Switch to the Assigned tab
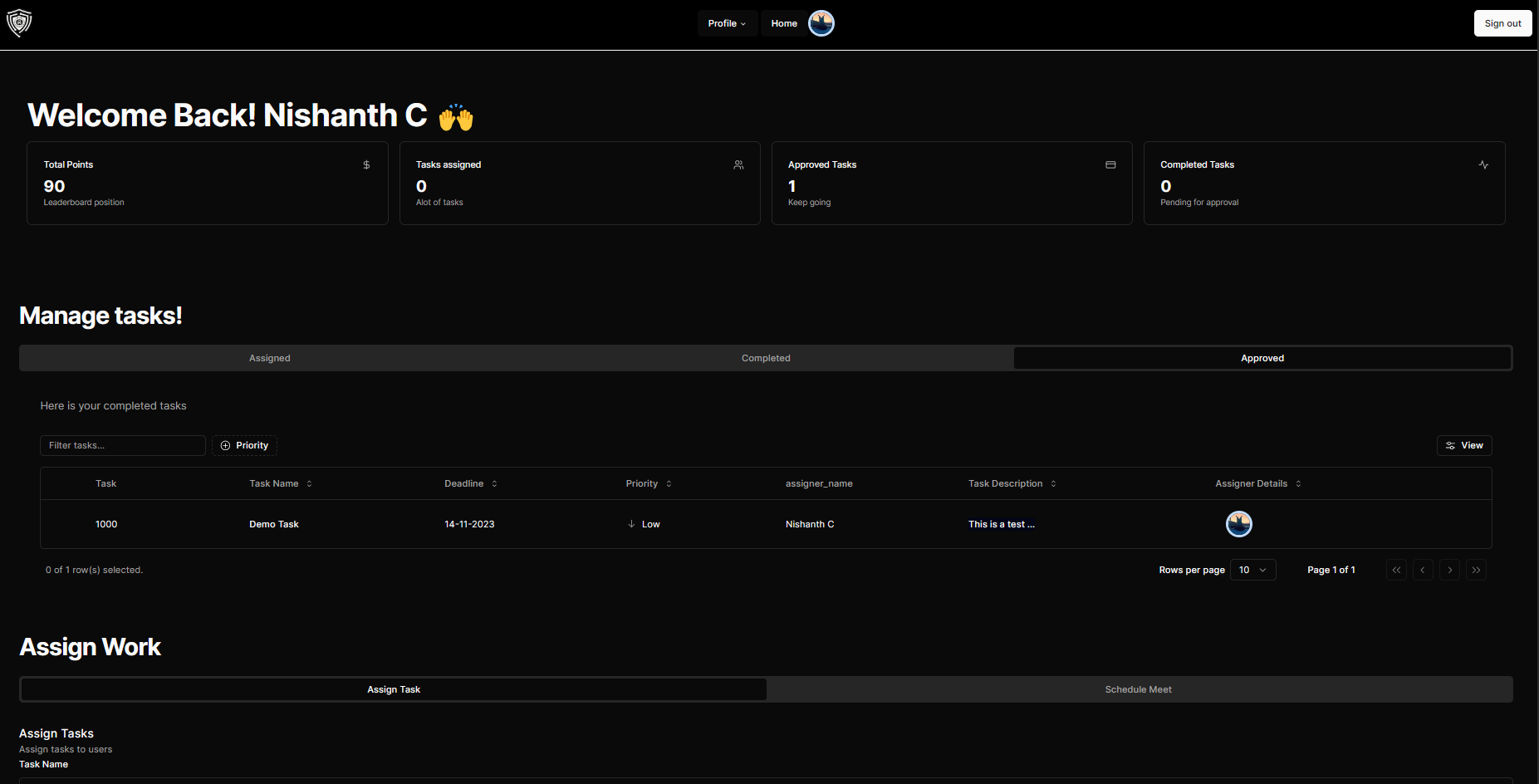 coord(270,358)
